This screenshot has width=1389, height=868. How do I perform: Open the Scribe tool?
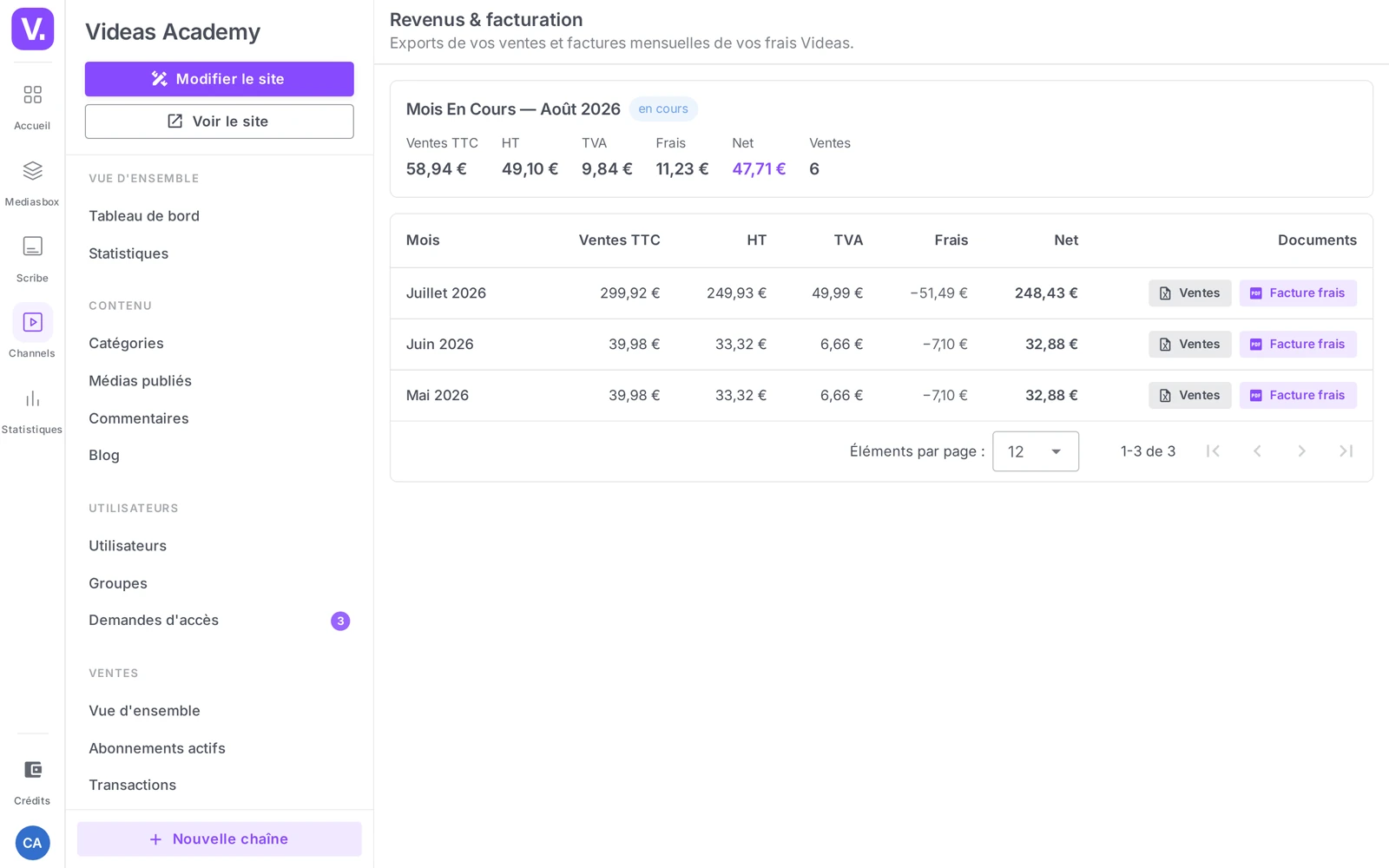pyautogui.click(x=32, y=260)
